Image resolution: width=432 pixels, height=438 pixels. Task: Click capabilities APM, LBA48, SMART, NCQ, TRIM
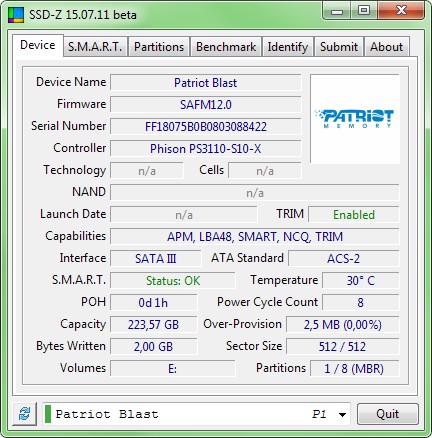(x=255, y=237)
